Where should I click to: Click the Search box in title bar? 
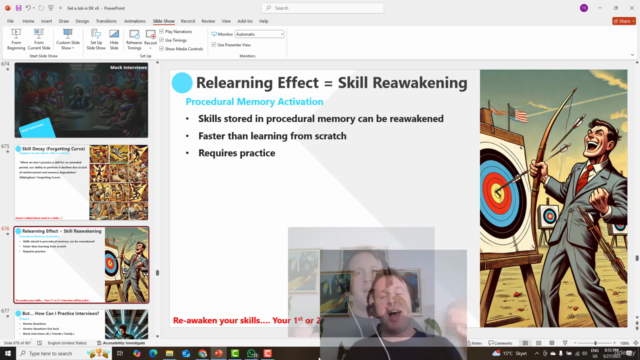(x=322, y=8)
